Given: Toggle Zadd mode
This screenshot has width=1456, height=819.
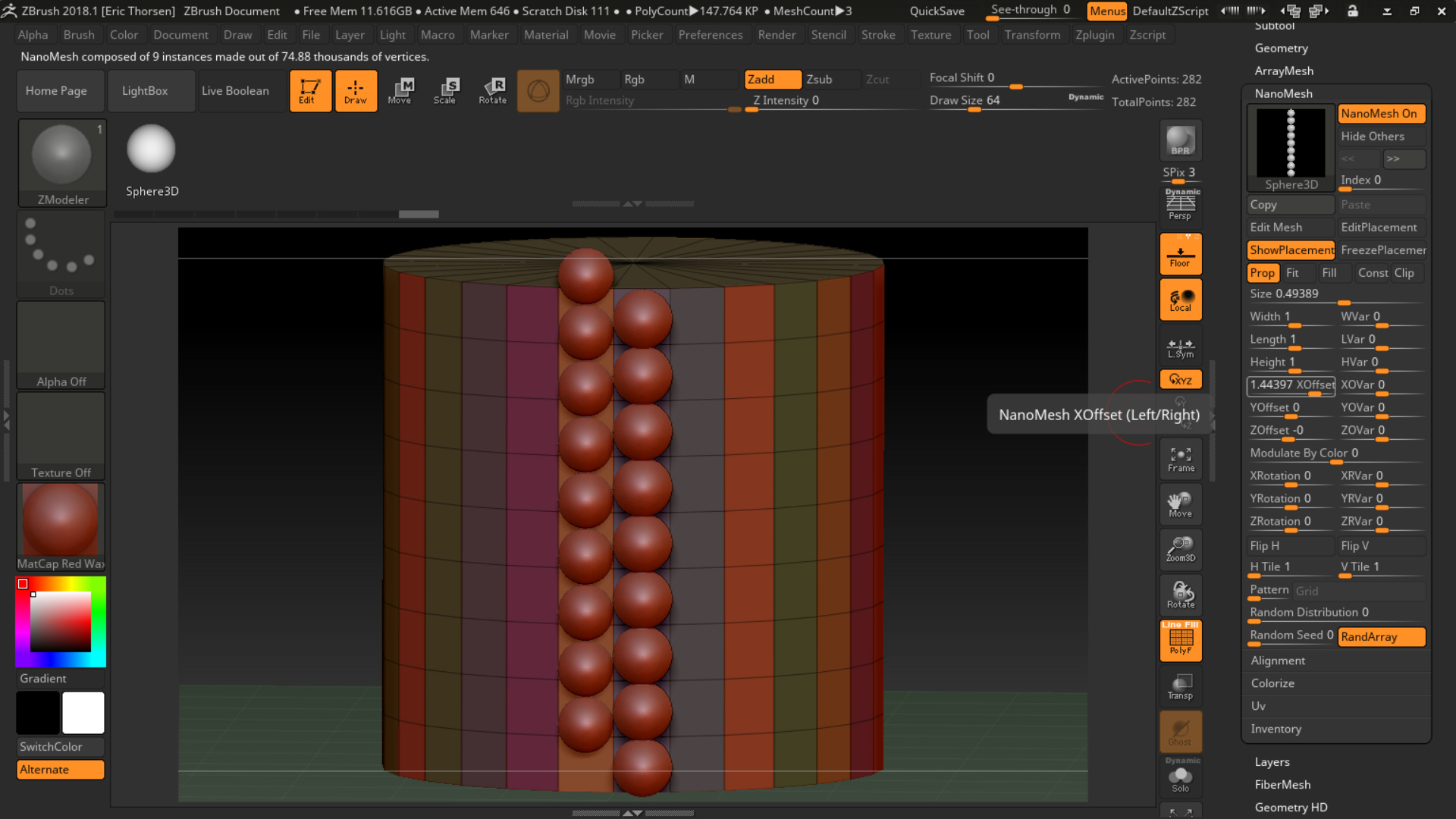Looking at the screenshot, I should 772,80.
